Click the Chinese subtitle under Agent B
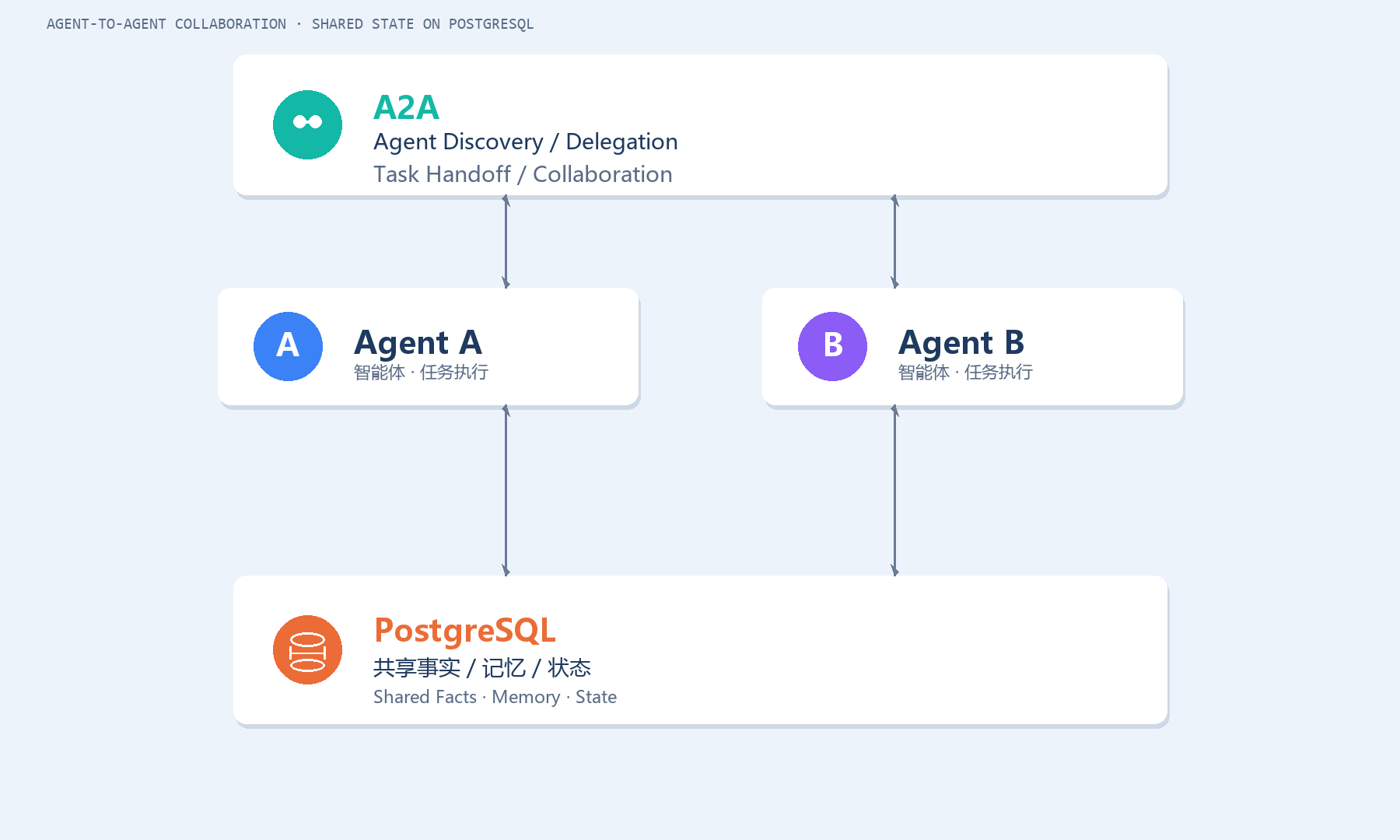1400x840 pixels. pyautogui.click(x=965, y=373)
